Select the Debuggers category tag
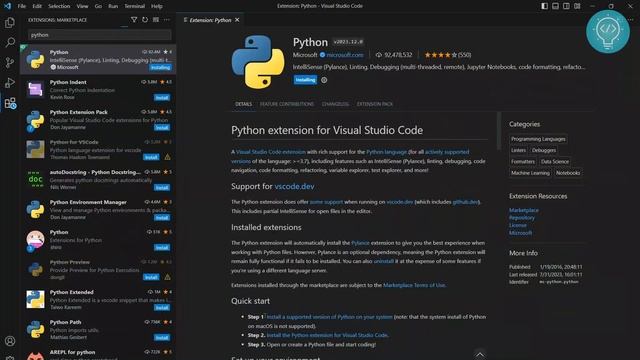The width and height of the screenshot is (640, 360). (x=544, y=150)
